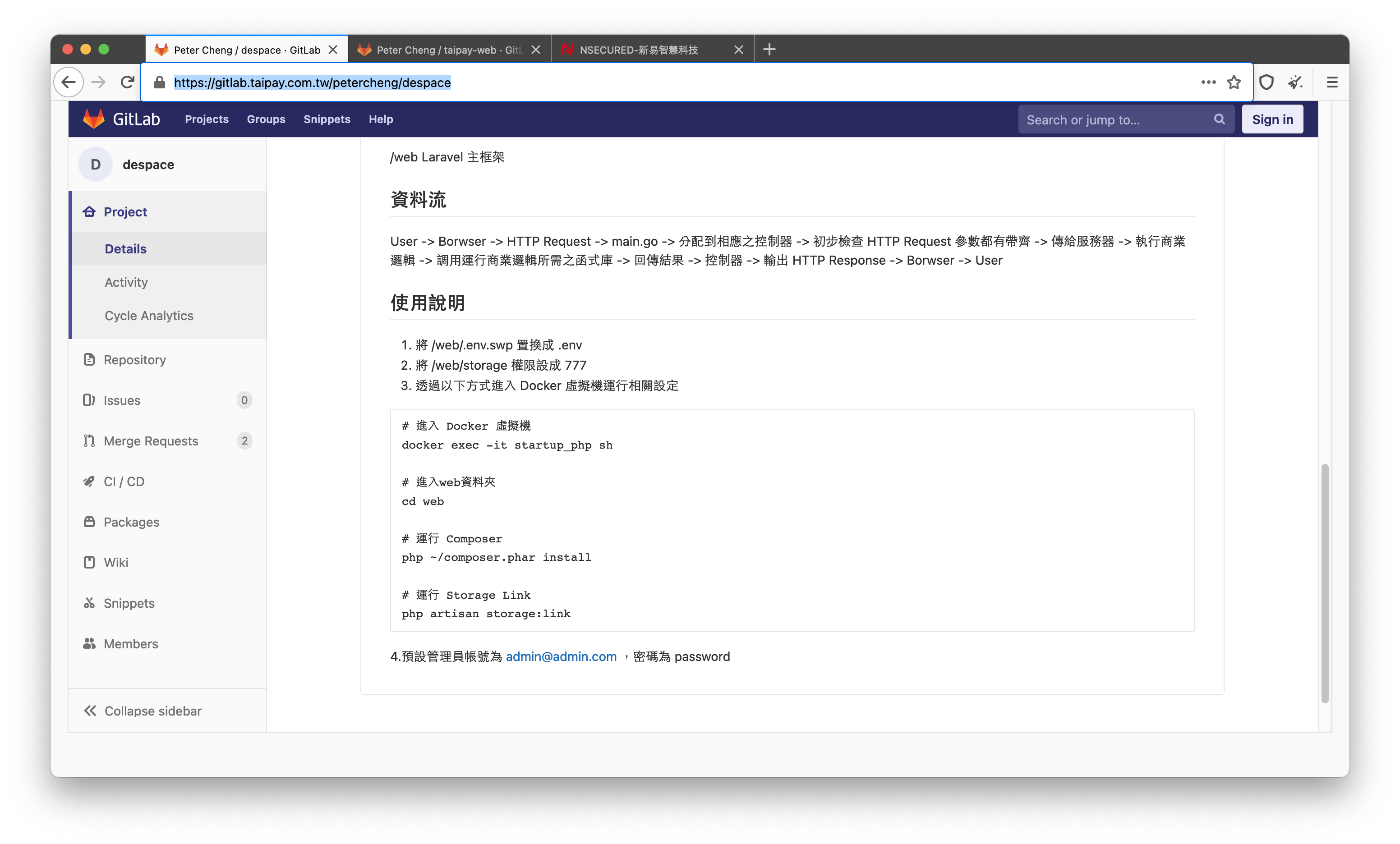This screenshot has width=1400, height=844.
Task: Click the CI / CD rocket icon
Action: 89,481
